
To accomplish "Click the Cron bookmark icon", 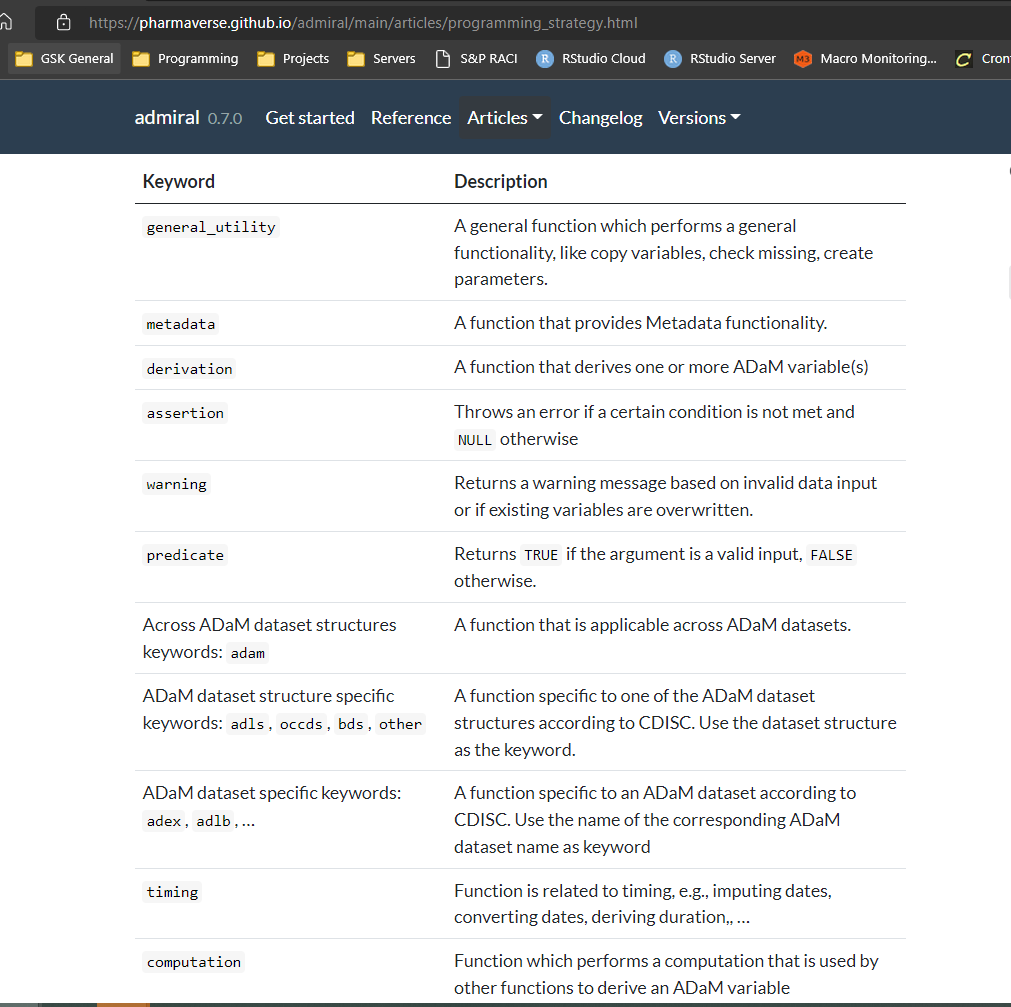I will pos(965,58).
